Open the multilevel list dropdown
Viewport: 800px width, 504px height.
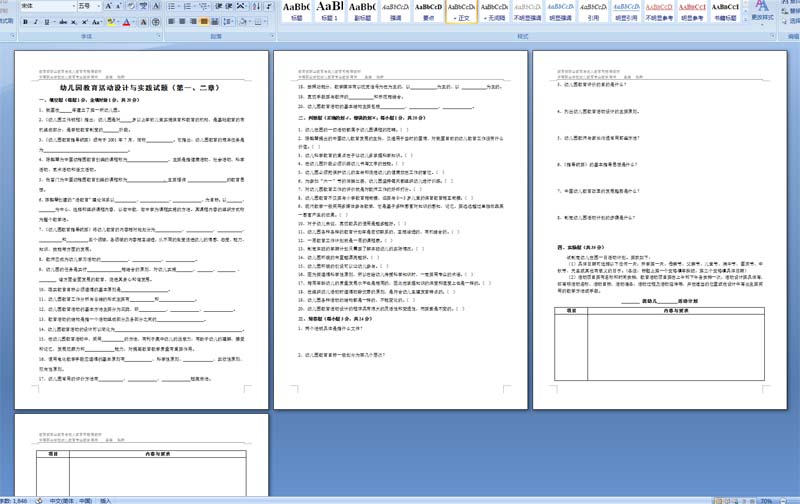(209, 6)
